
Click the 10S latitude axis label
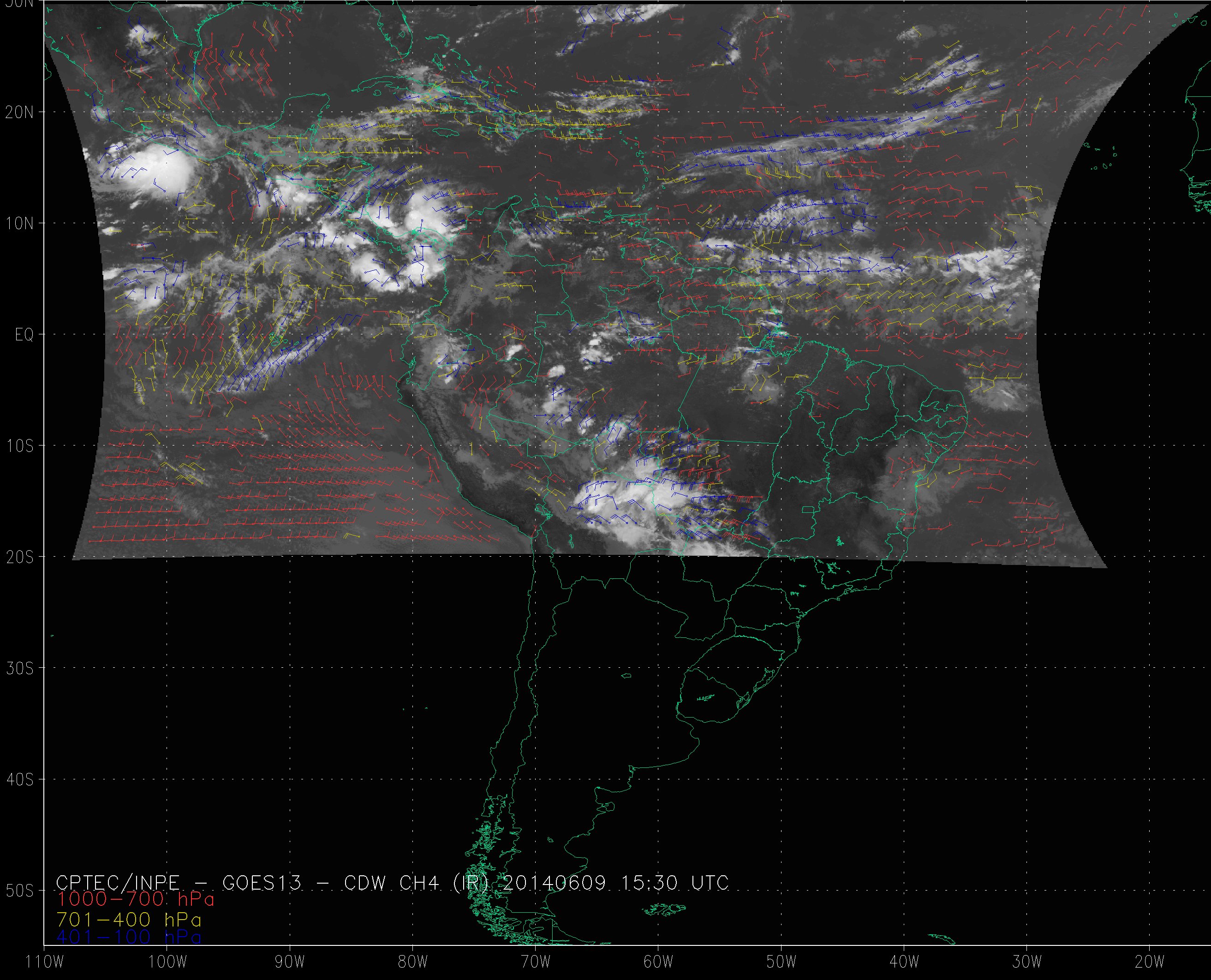click(20, 446)
